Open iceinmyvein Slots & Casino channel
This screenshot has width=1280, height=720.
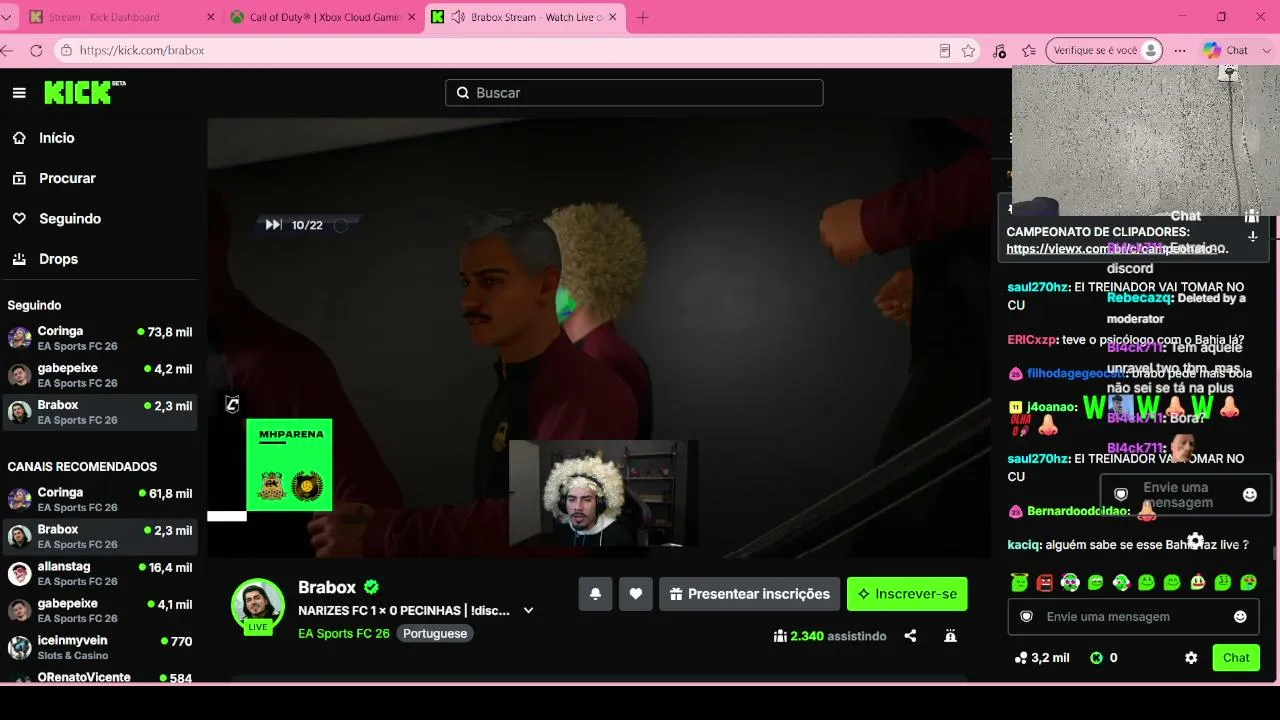(100, 648)
